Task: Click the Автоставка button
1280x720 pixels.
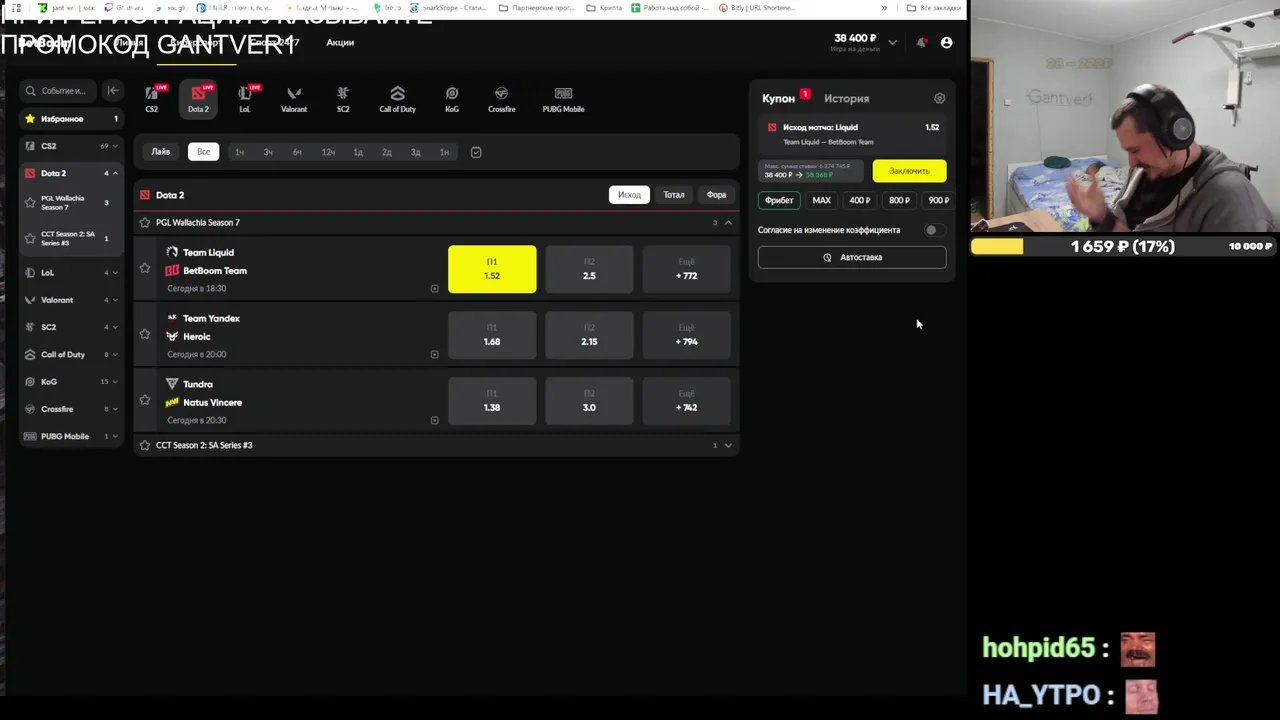Action: [x=852, y=257]
